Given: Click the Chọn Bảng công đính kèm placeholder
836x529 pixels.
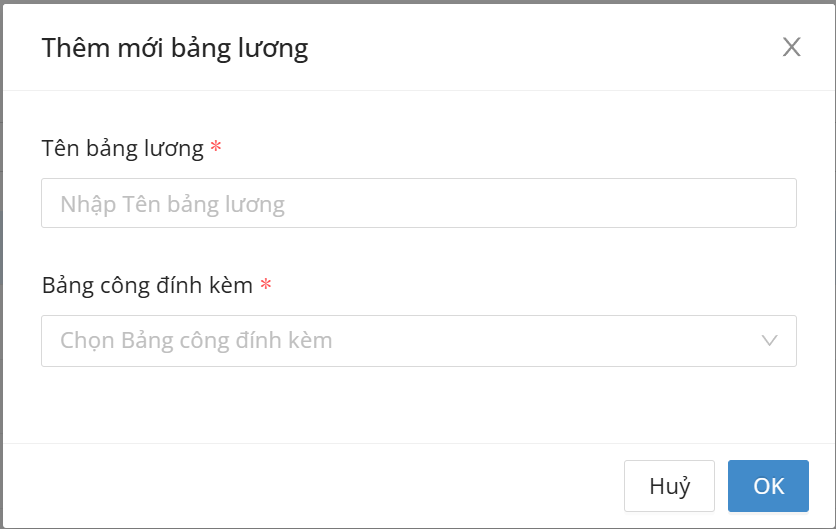Looking at the screenshot, I should pos(197,341).
